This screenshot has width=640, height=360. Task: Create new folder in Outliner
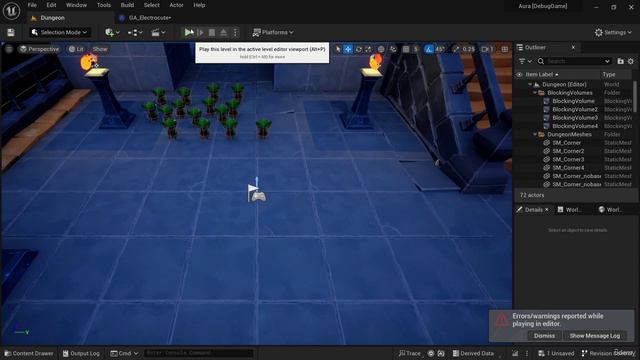tap(620, 61)
